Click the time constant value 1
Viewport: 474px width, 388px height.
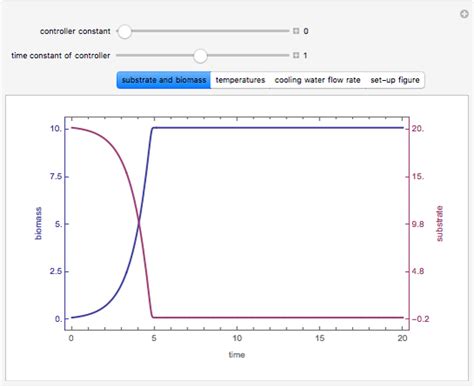point(305,55)
